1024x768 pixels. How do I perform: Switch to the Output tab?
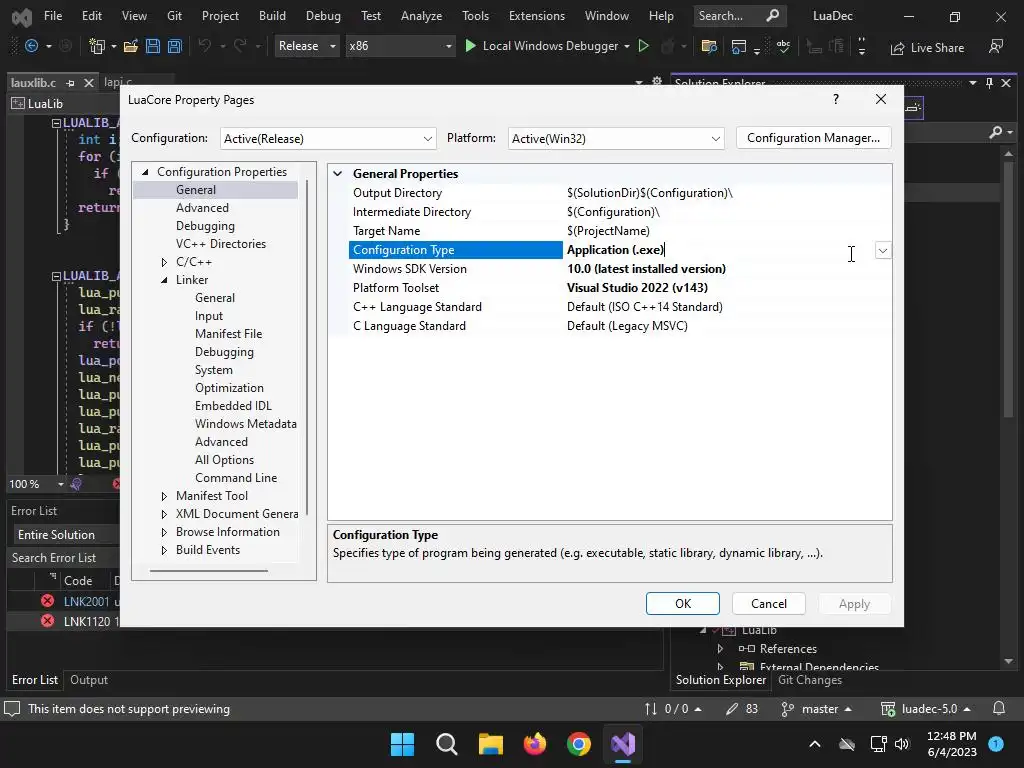click(89, 680)
